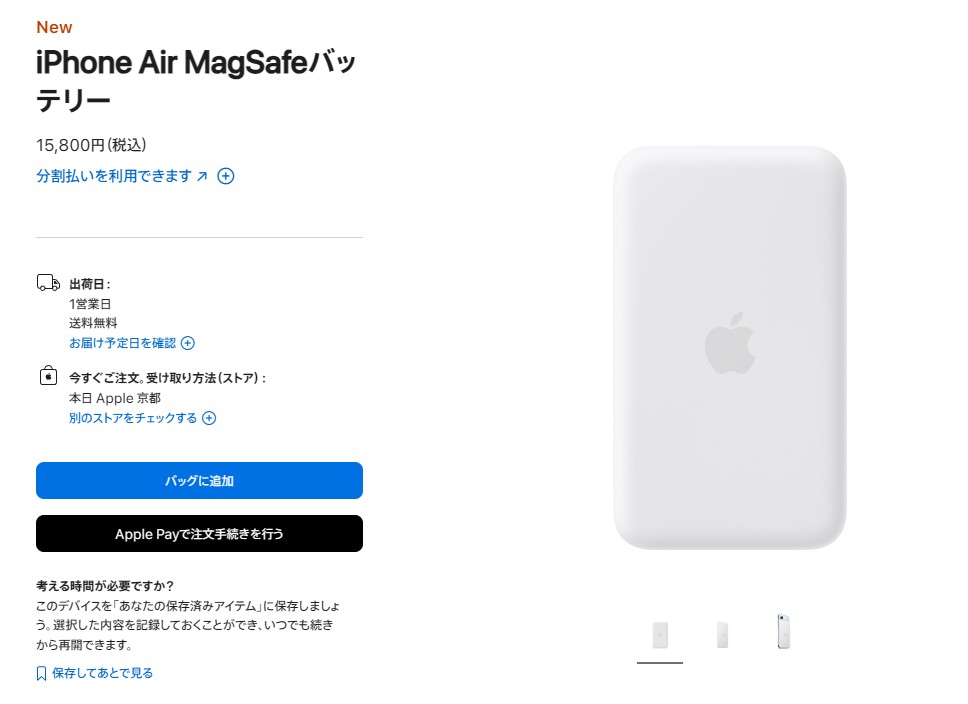This screenshot has width=968, height=704.
Task: Open the お届け予定日を確認 link
Action: point(122,343)
